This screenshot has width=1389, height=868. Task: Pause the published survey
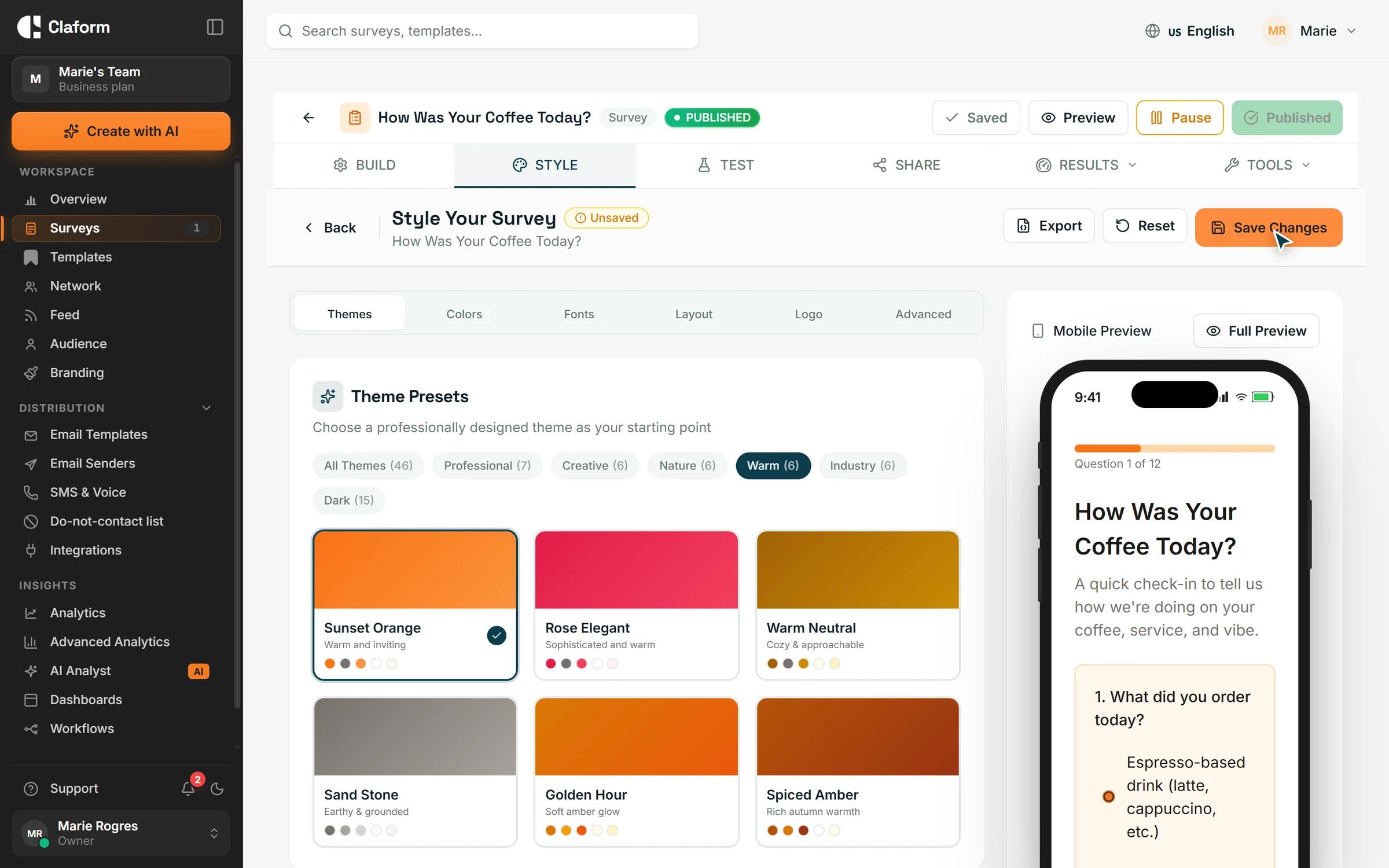coord(1180,117)
